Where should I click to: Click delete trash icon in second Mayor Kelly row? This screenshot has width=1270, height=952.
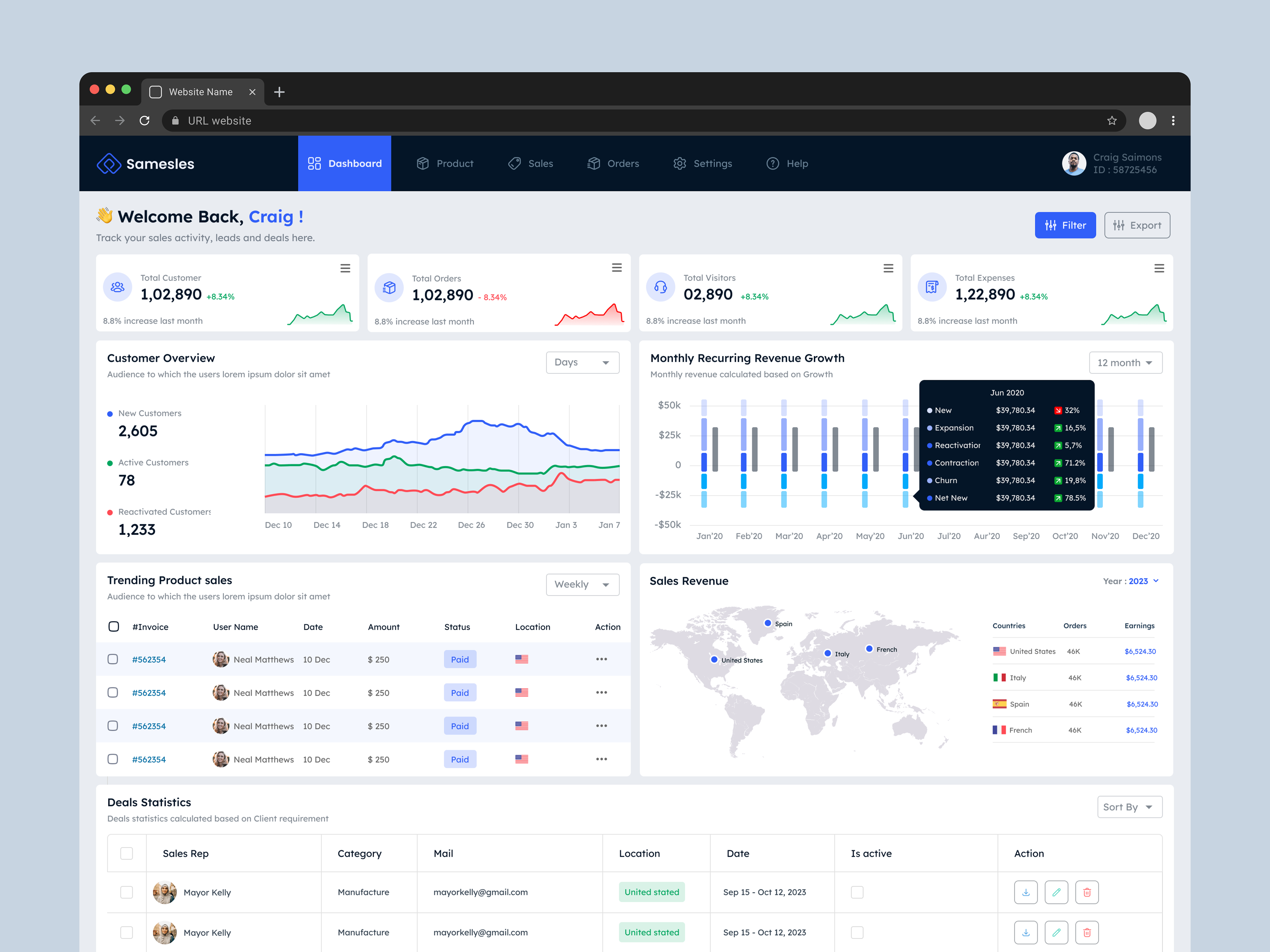1087,932
